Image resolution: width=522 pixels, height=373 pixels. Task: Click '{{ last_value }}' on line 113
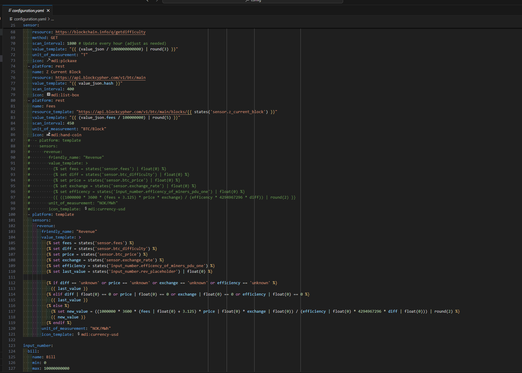click(x=69, y=289)
